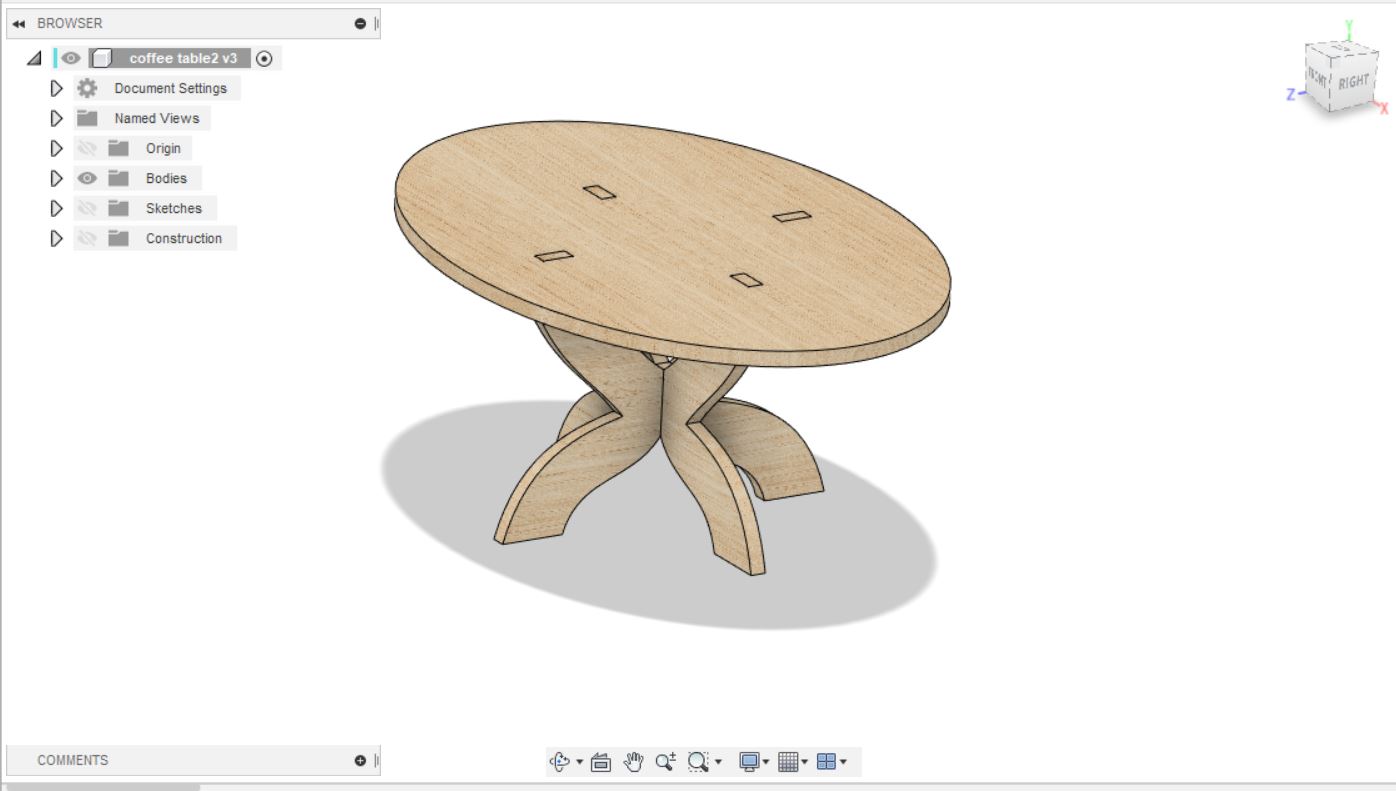
Task: Expand the Construction folder
Action: point(57,238)
